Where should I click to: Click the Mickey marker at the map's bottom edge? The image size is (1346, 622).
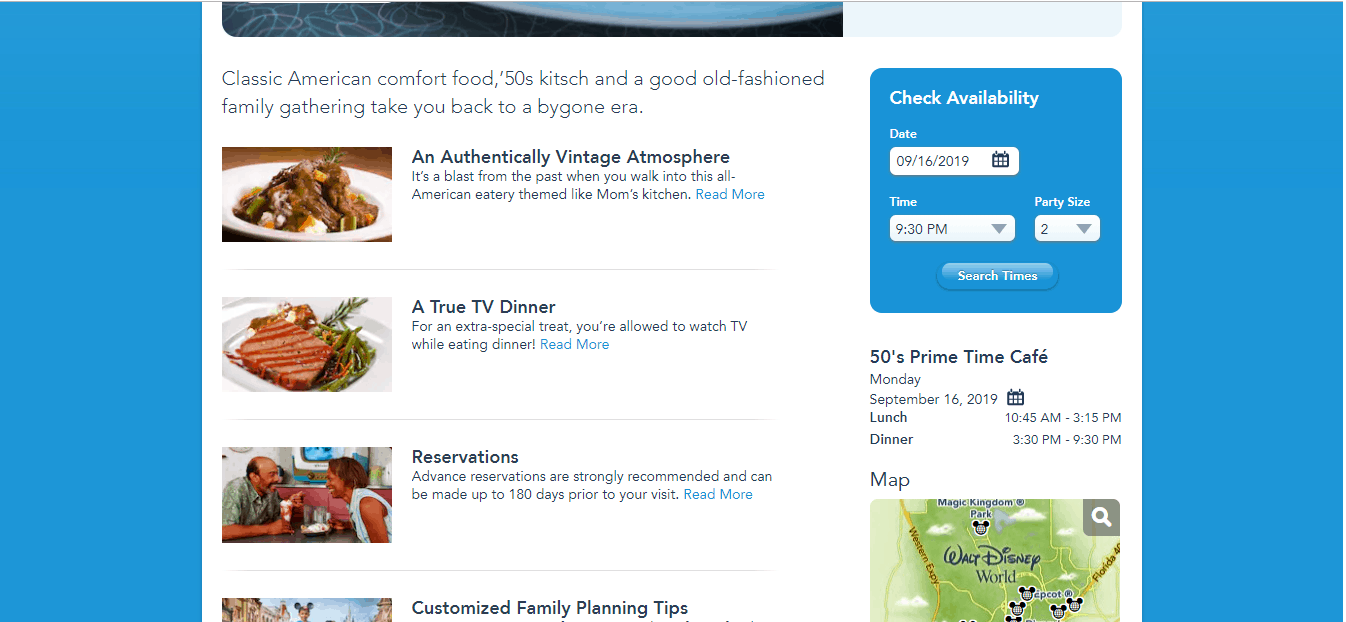coord(1013,620)
